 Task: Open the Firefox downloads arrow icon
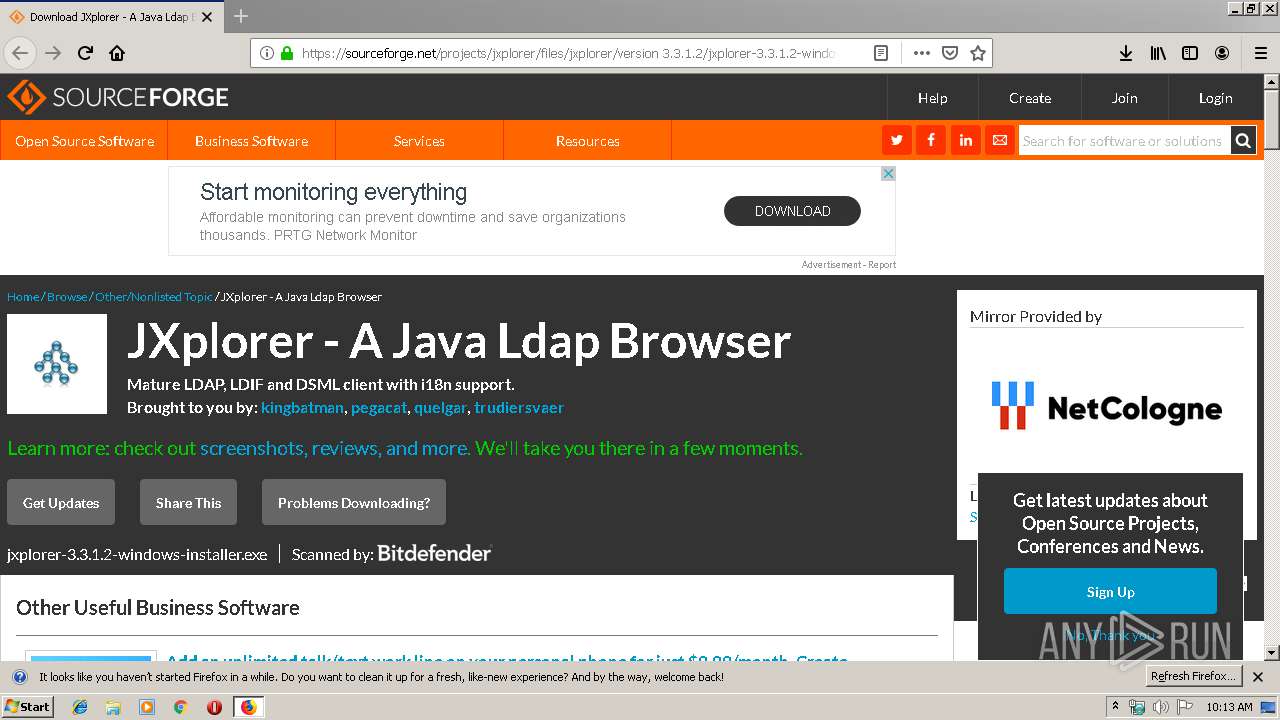tap(1125, 53)
